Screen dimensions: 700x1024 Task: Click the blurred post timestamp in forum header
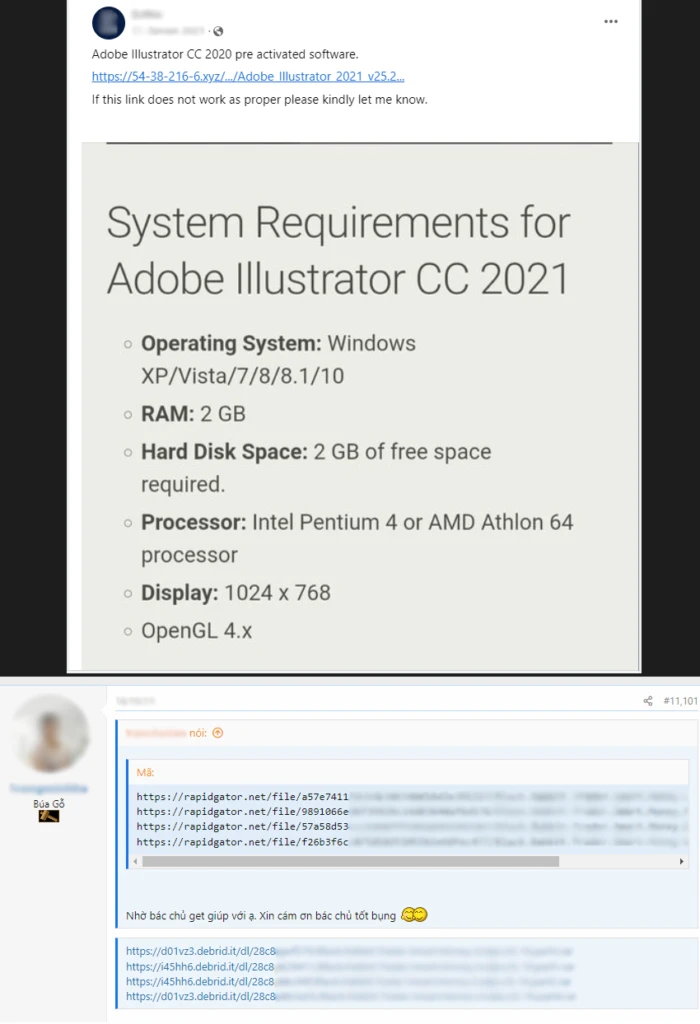coord(135,701)
